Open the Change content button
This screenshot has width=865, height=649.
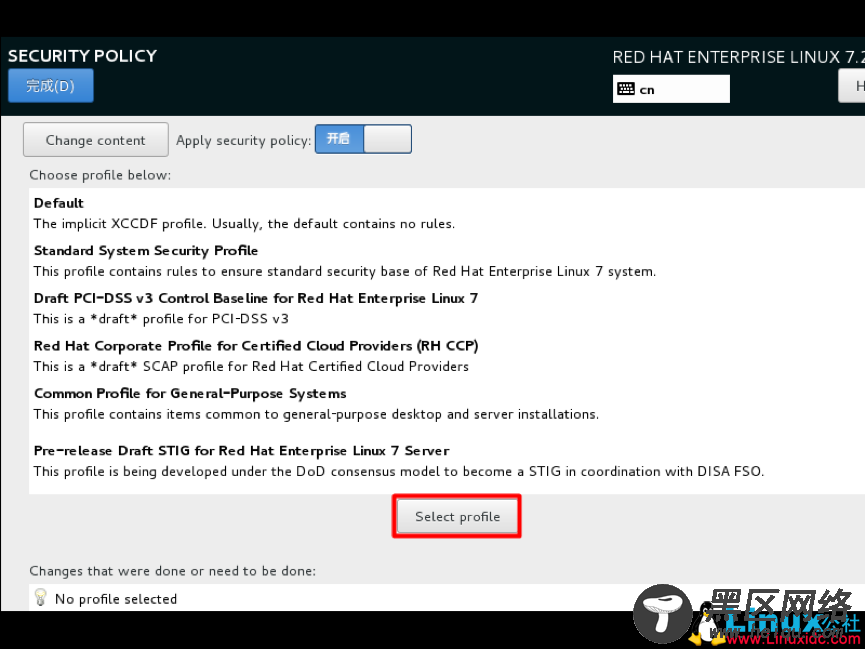(95, 140)
